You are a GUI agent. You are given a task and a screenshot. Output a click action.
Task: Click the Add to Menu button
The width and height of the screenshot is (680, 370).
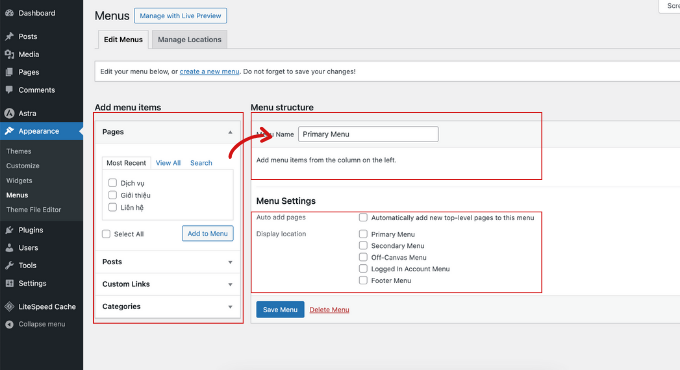pos(208,233)
